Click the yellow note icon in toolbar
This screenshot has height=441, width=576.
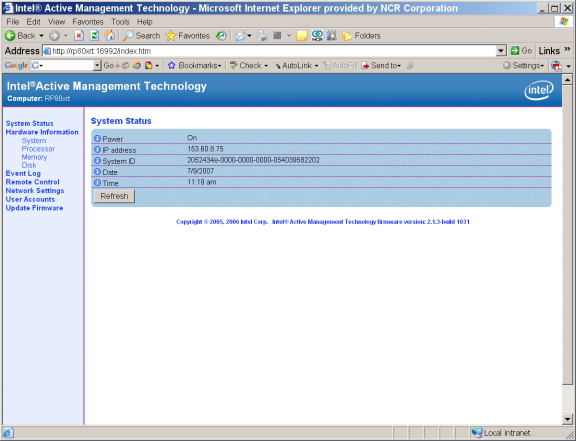pos(302,36)
